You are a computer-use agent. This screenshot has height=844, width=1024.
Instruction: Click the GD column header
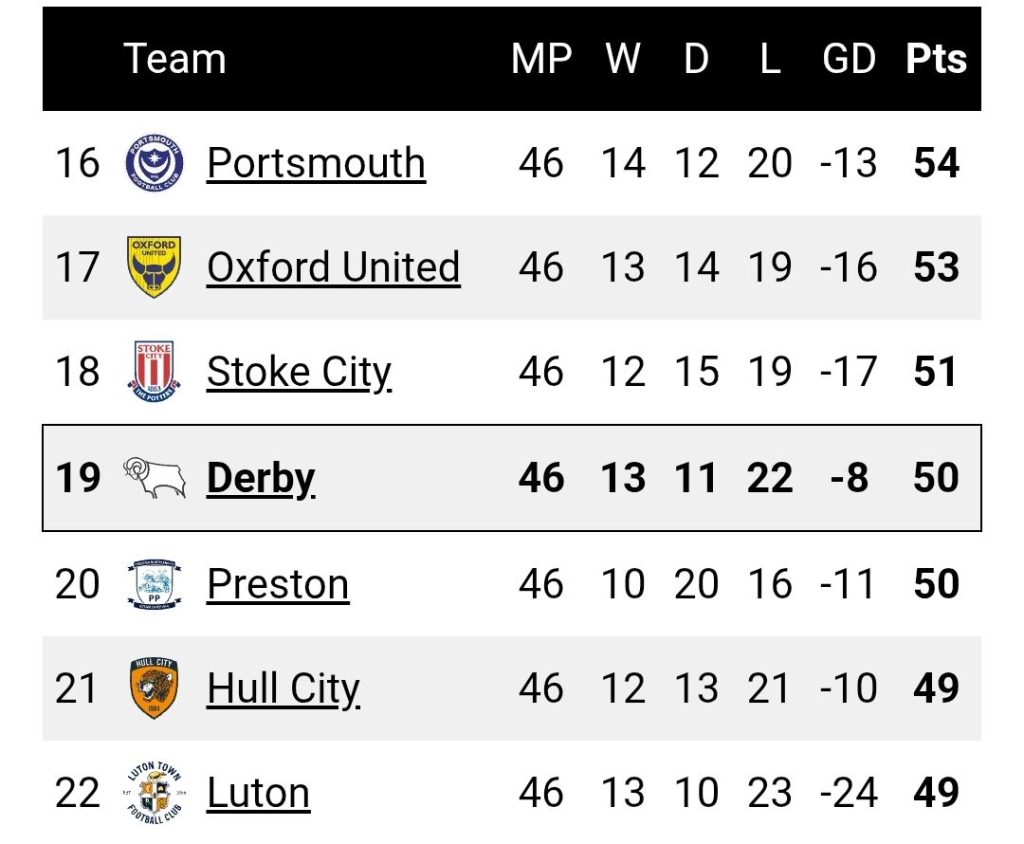tap(848, 59)
